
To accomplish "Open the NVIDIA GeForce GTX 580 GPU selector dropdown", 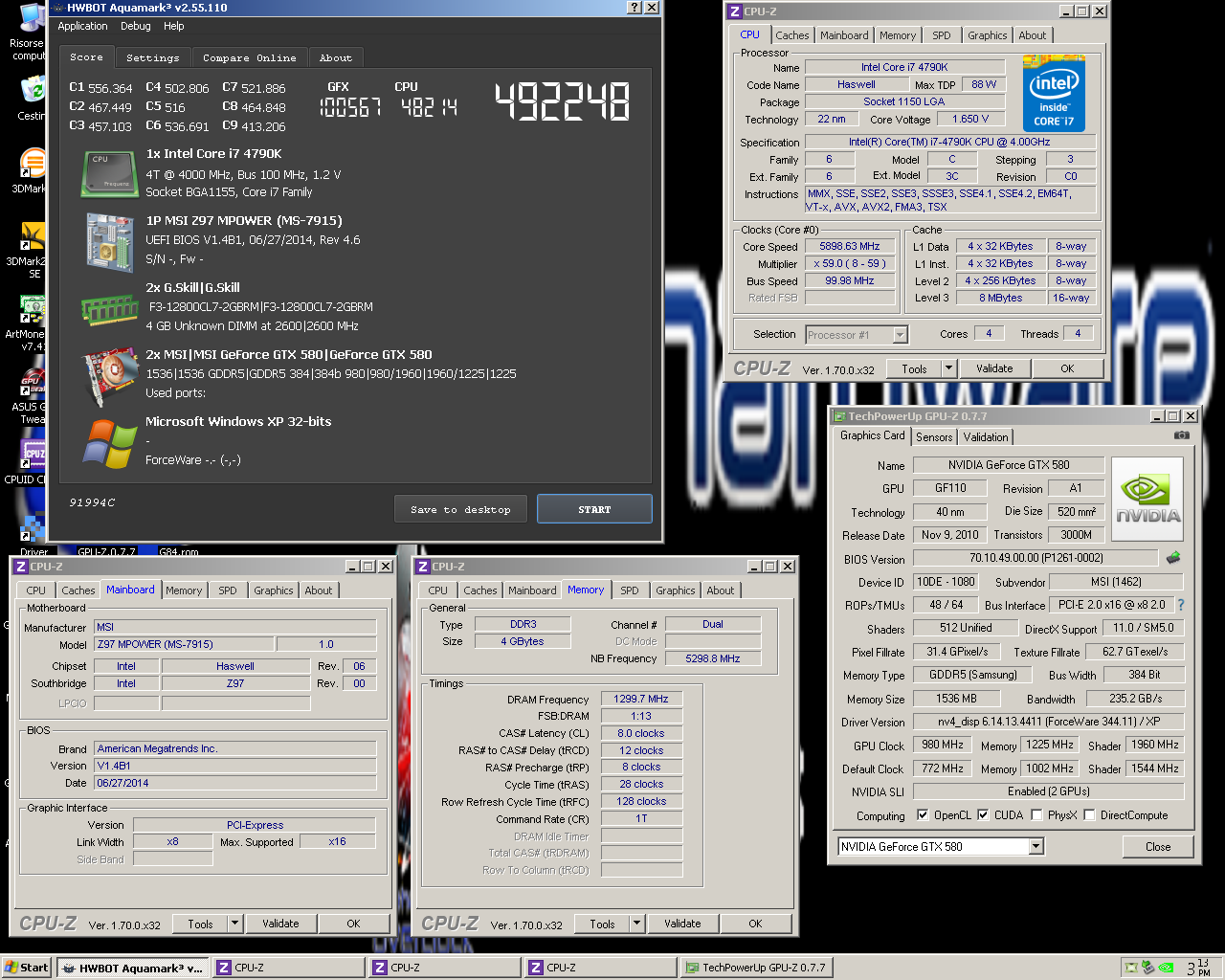I will [x=1036, y=847].
